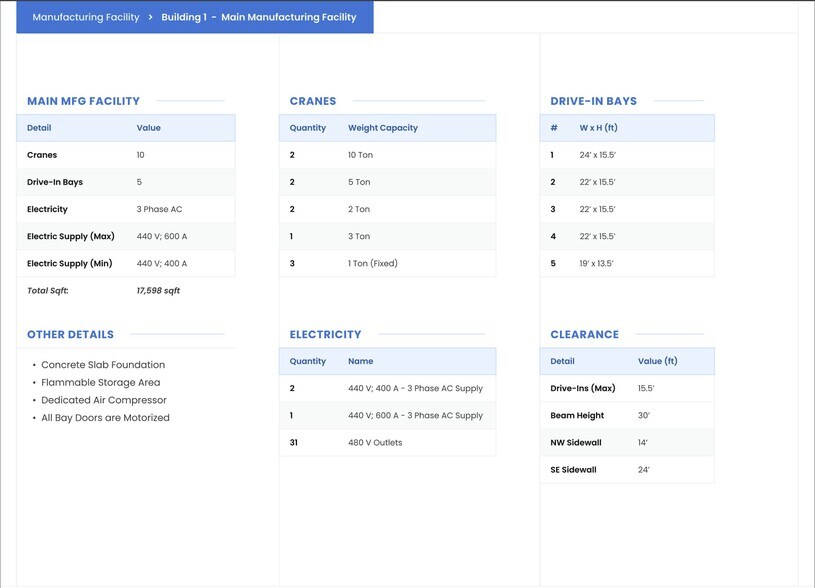Viewport: 815px width, 588px height.
Task: Select the Electric Supply (Max) row
Action: pyautogui.click(x=125, y=237)
